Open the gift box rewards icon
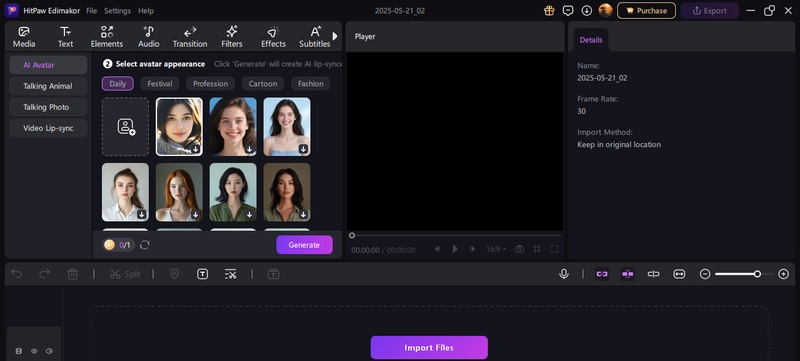The width and height of the screenshot is (800, 361). click(x=549, y=11)
